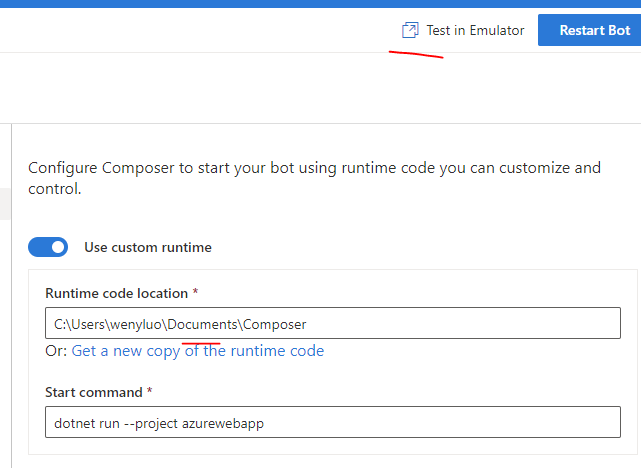Open the Test in Emulator link text
The width and height of the screenshot is (641, 468).
[x=475, y=30]
